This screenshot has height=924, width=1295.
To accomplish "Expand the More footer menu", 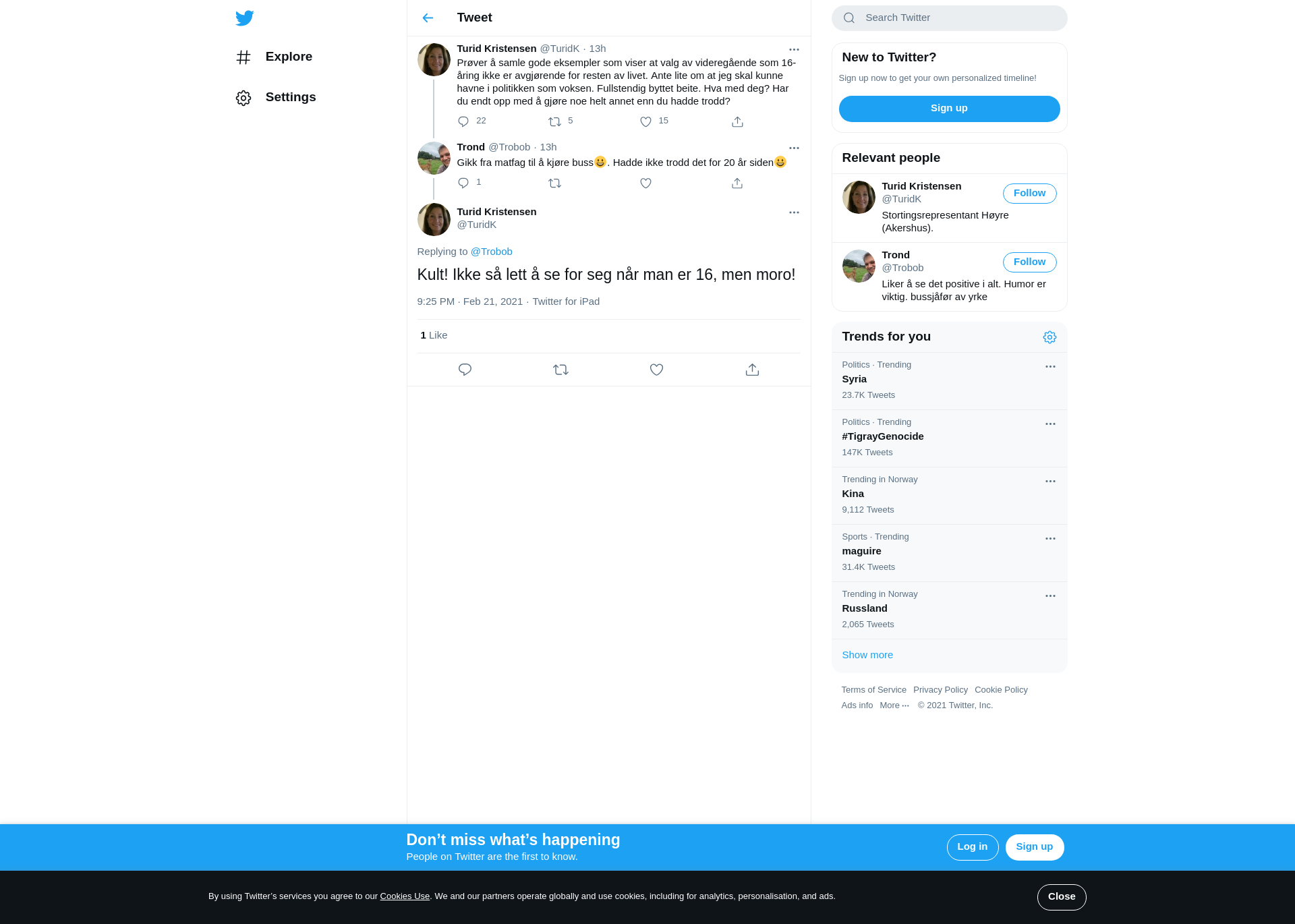I will click(894, 705).
